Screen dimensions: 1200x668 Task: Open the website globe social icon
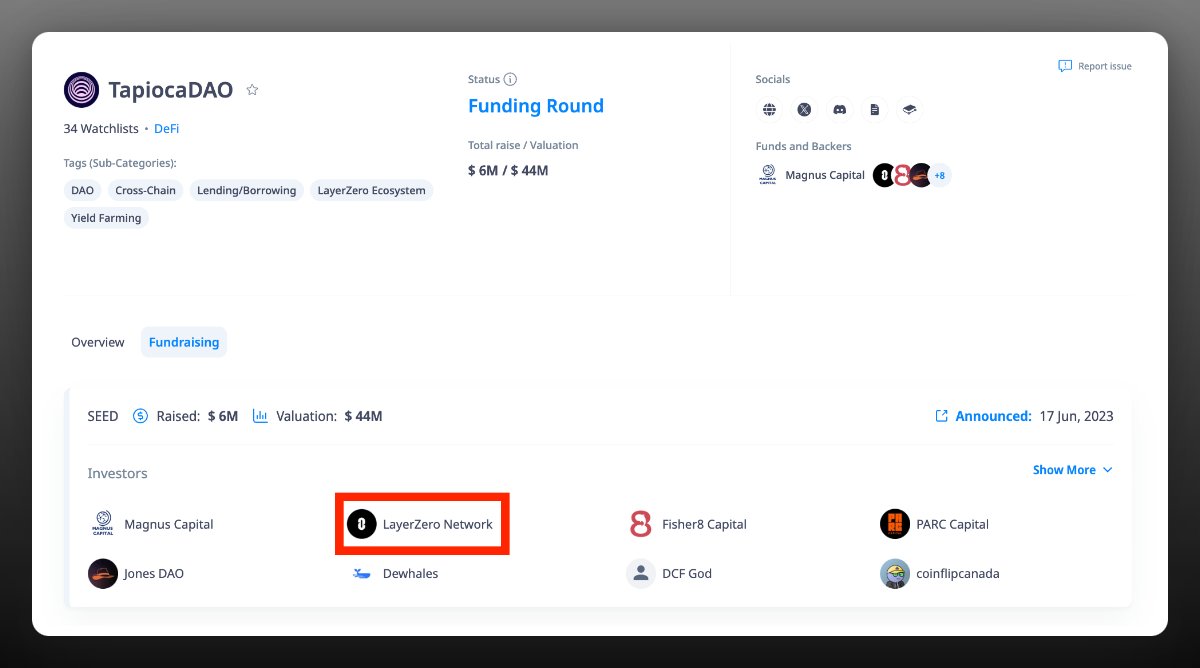(769, 110)
